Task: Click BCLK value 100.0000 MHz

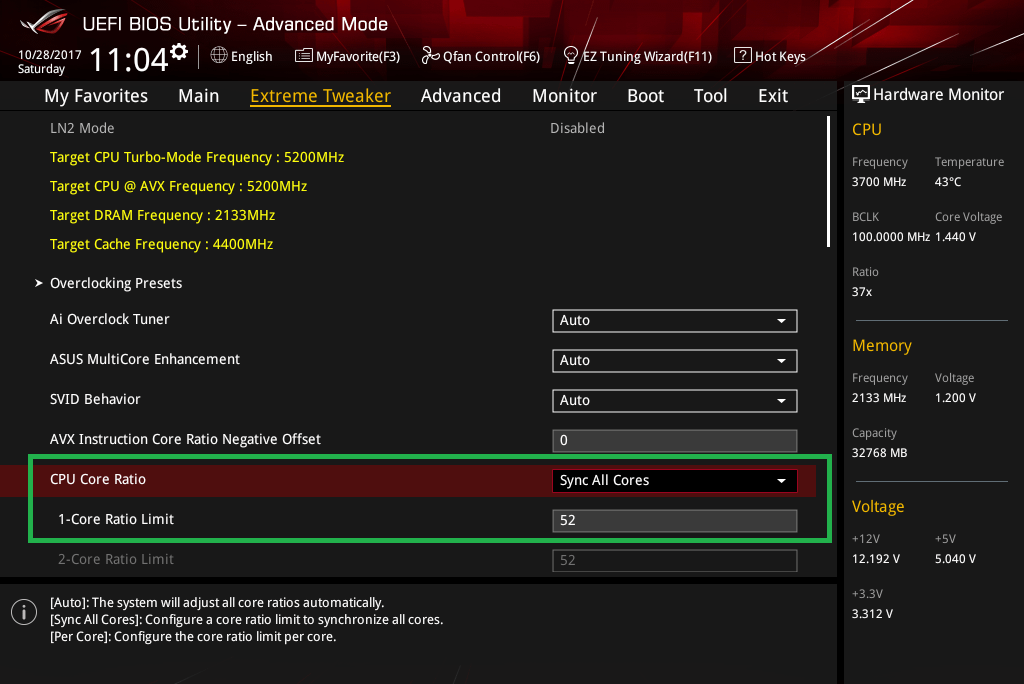Action: click(x=891, y=236)
